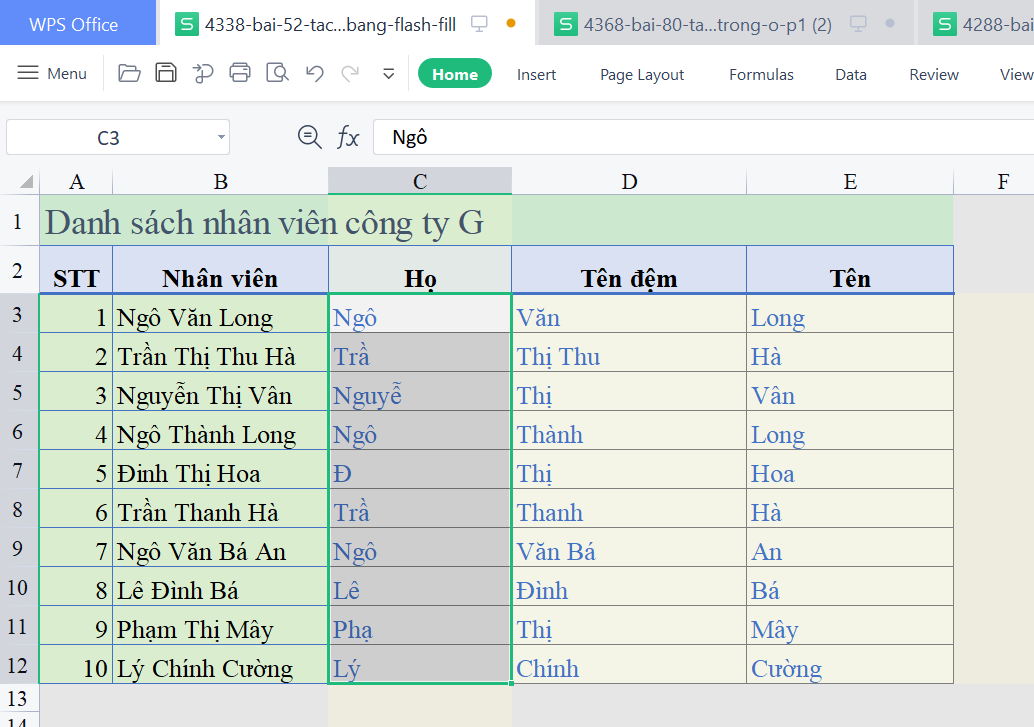Click into the formula bar input
This screenshot has width=1034, height=727.
pos(700,137)
